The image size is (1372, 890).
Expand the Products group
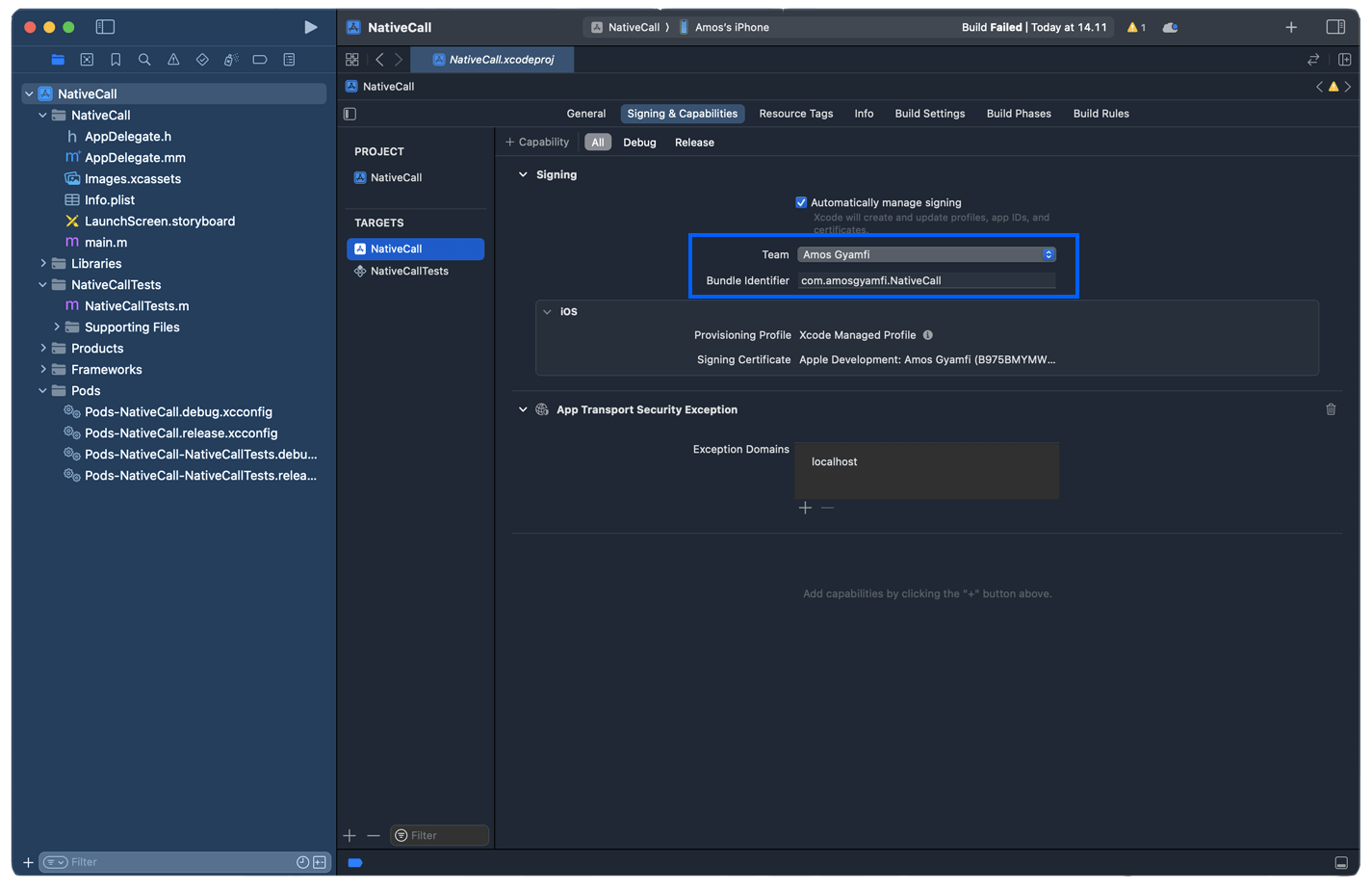(42, 348)
